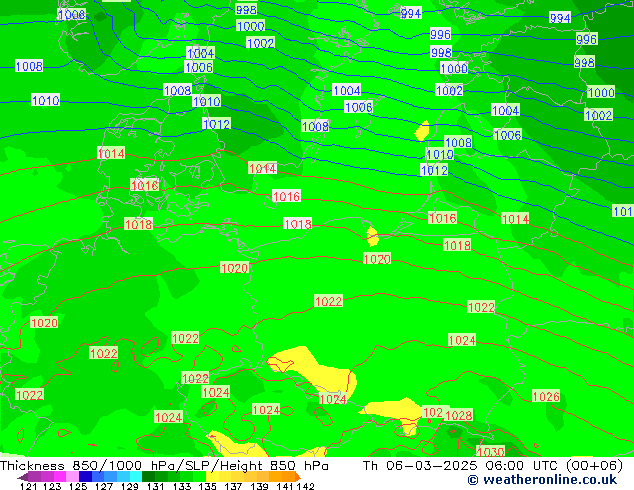Click the red 1030 isobar label
The width and height of the screenshot is (634, 490).
pyautogui.click(x=491, y=451)
